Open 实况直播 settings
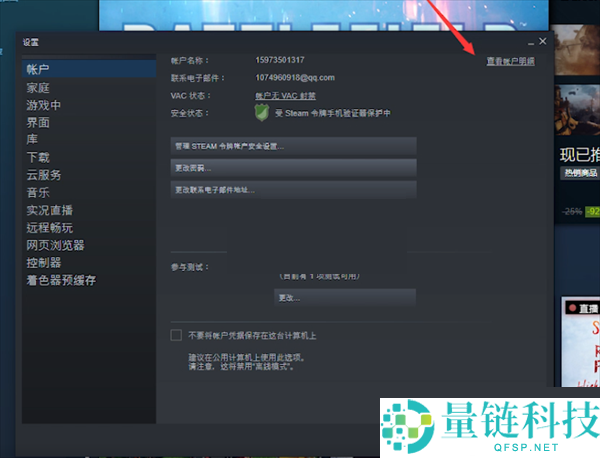600x458 pixels. 50,210
